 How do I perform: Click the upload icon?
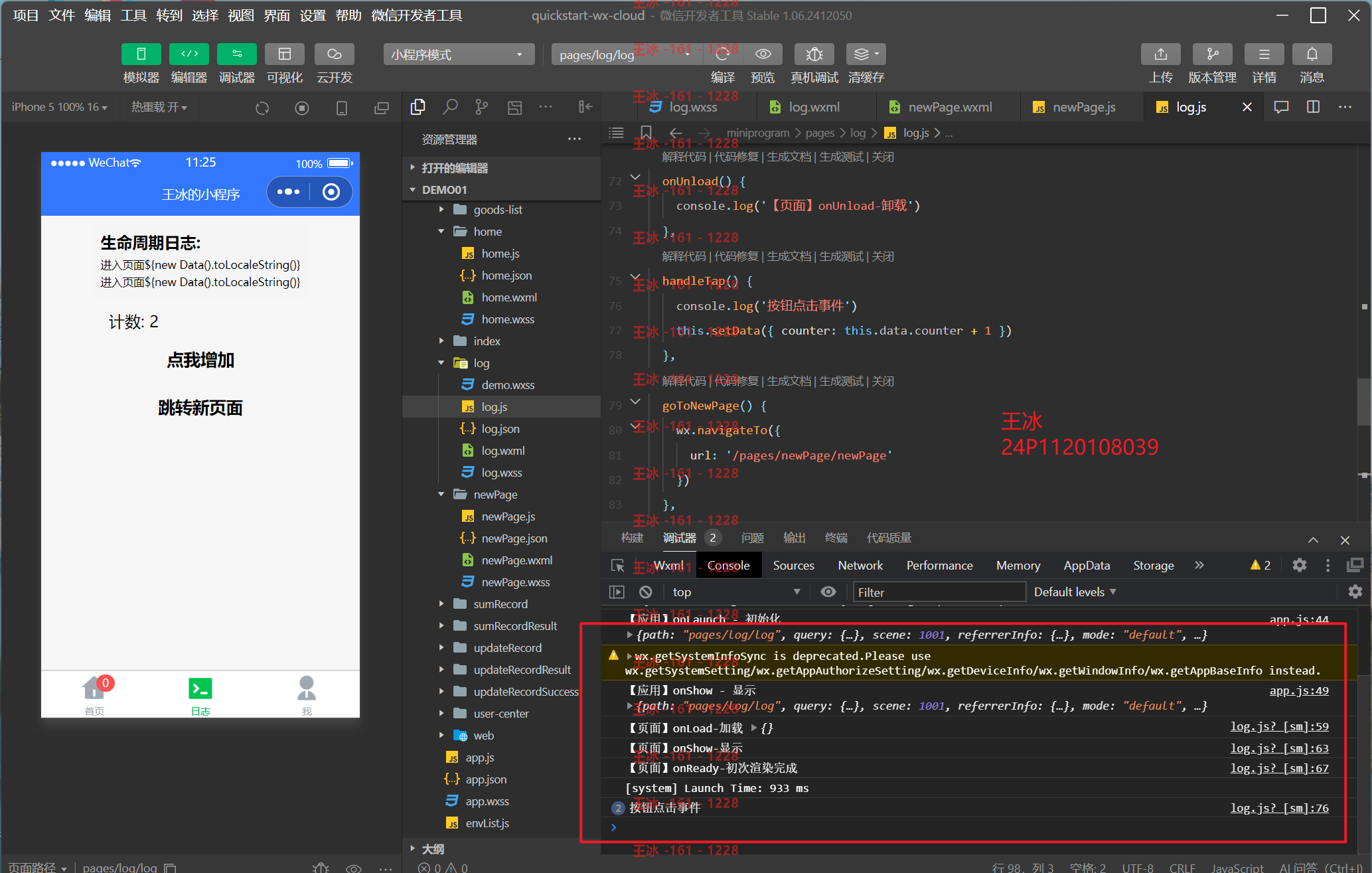(x=1160, y=54)
